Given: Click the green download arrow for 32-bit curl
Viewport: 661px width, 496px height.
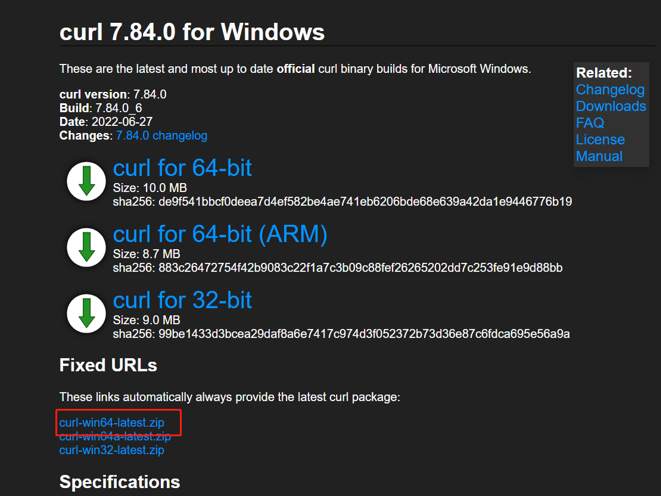Looking at the screenshot, I should pos(86,314).
